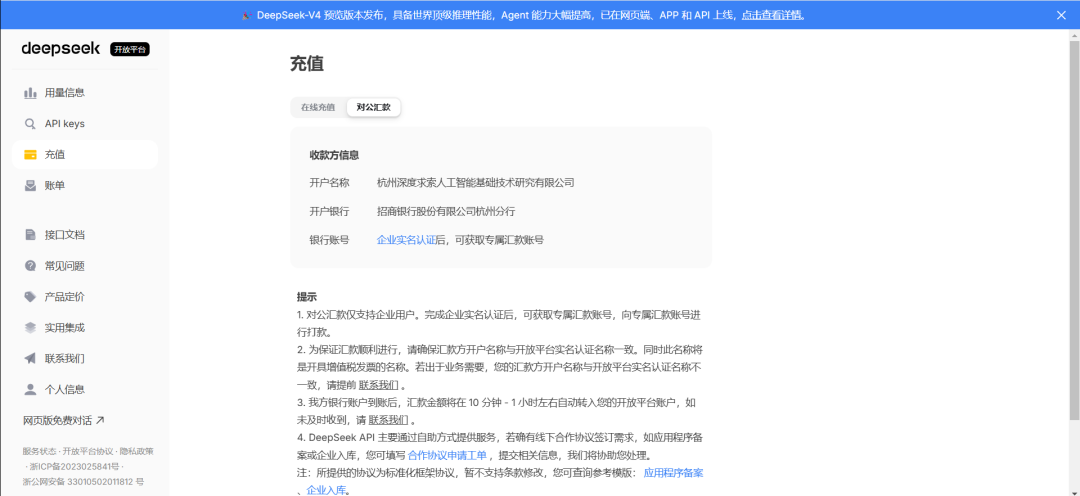Click the 充值 page heading

click(307, 64)
